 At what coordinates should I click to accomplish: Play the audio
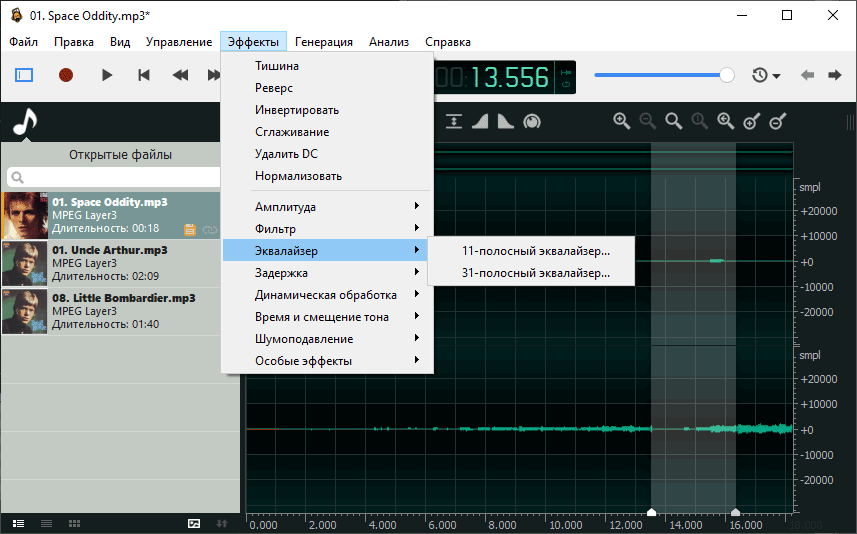pos(107,75)
